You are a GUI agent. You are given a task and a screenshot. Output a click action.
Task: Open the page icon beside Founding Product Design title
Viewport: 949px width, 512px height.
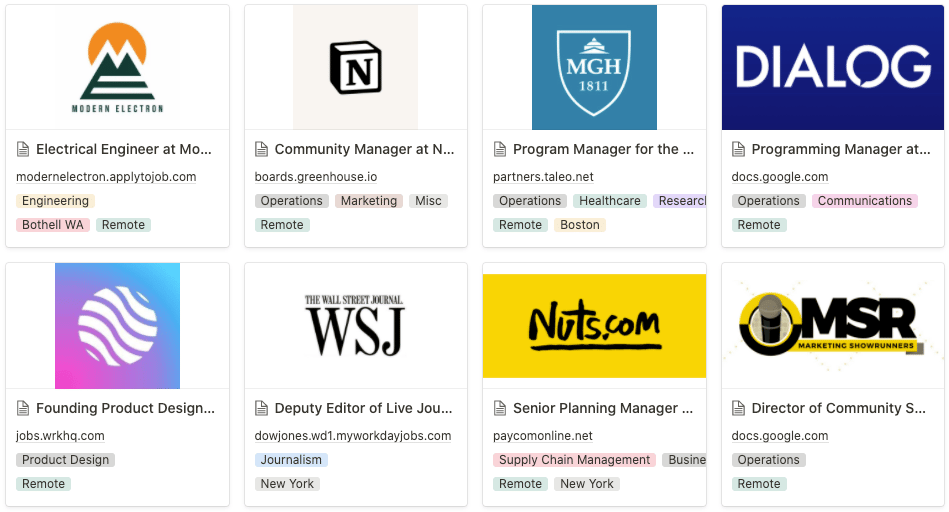pos(22,408)
